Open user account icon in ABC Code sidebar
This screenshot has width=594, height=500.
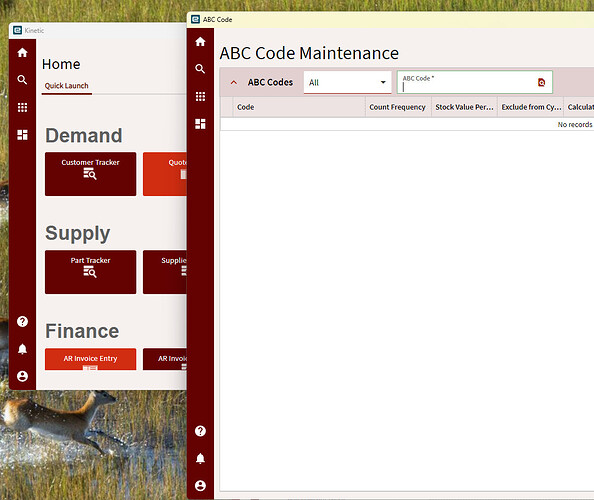(x=200, y=486)
